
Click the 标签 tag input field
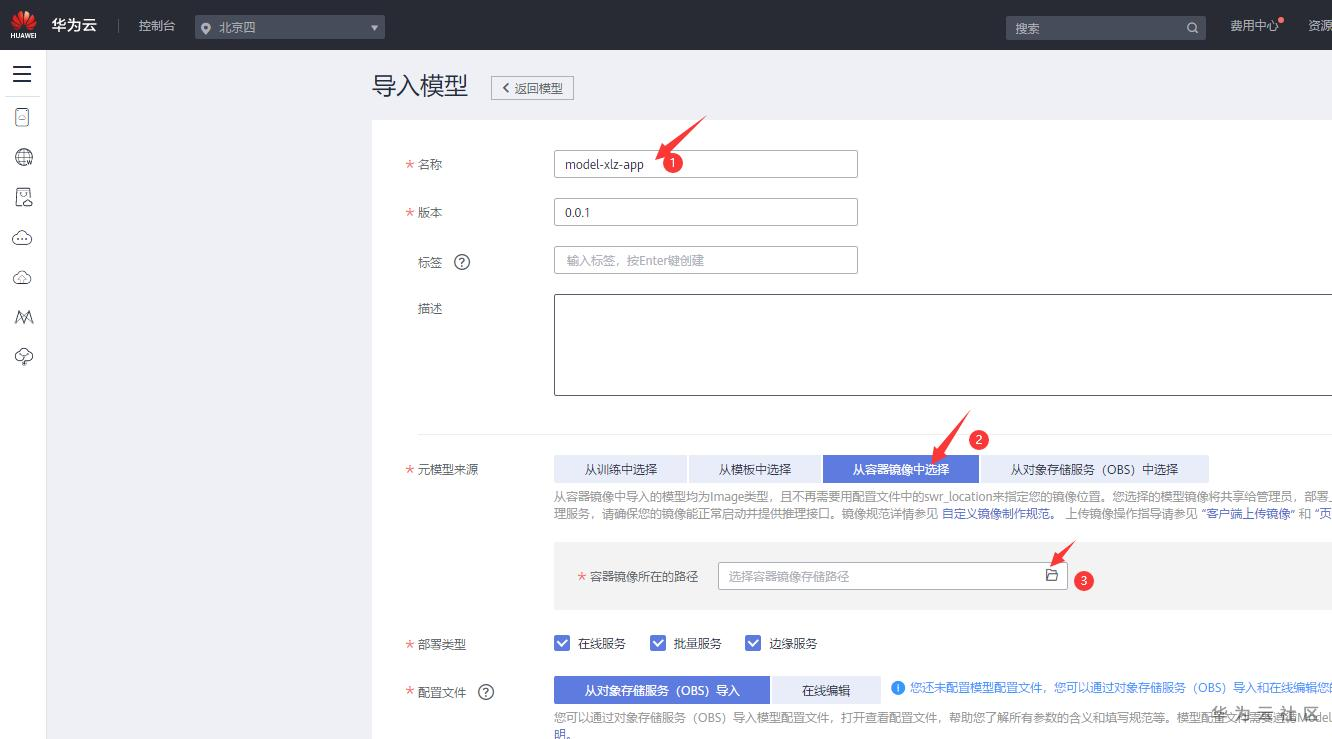705,260
